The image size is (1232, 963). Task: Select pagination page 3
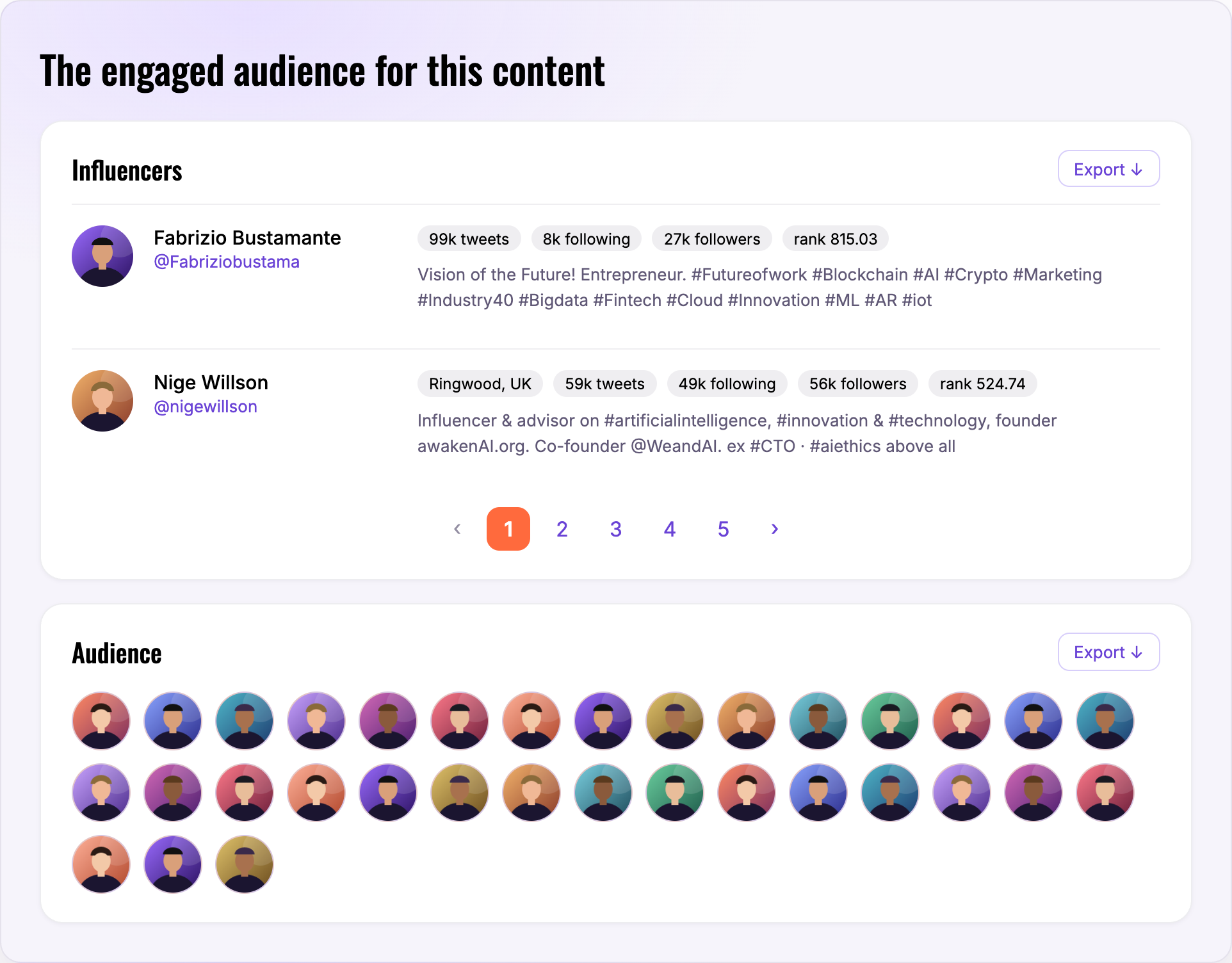click(x=616, y=529)
